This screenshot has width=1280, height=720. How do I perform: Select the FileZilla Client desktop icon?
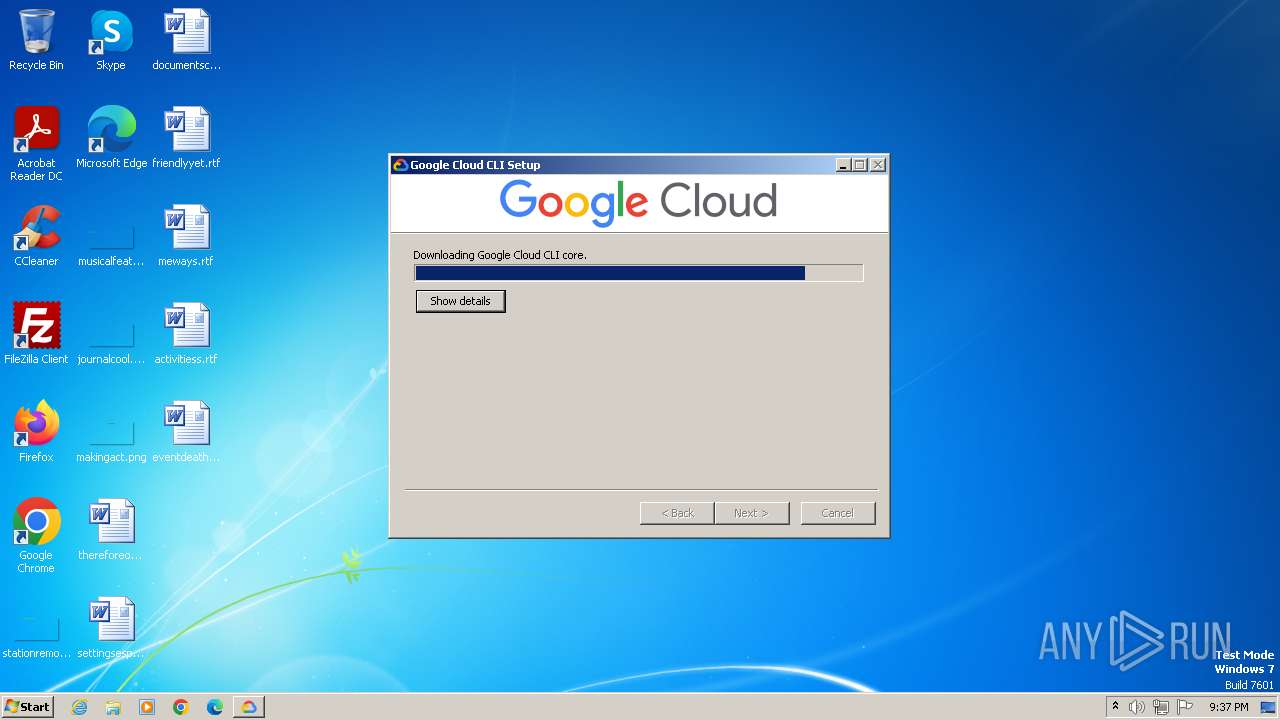36,334
